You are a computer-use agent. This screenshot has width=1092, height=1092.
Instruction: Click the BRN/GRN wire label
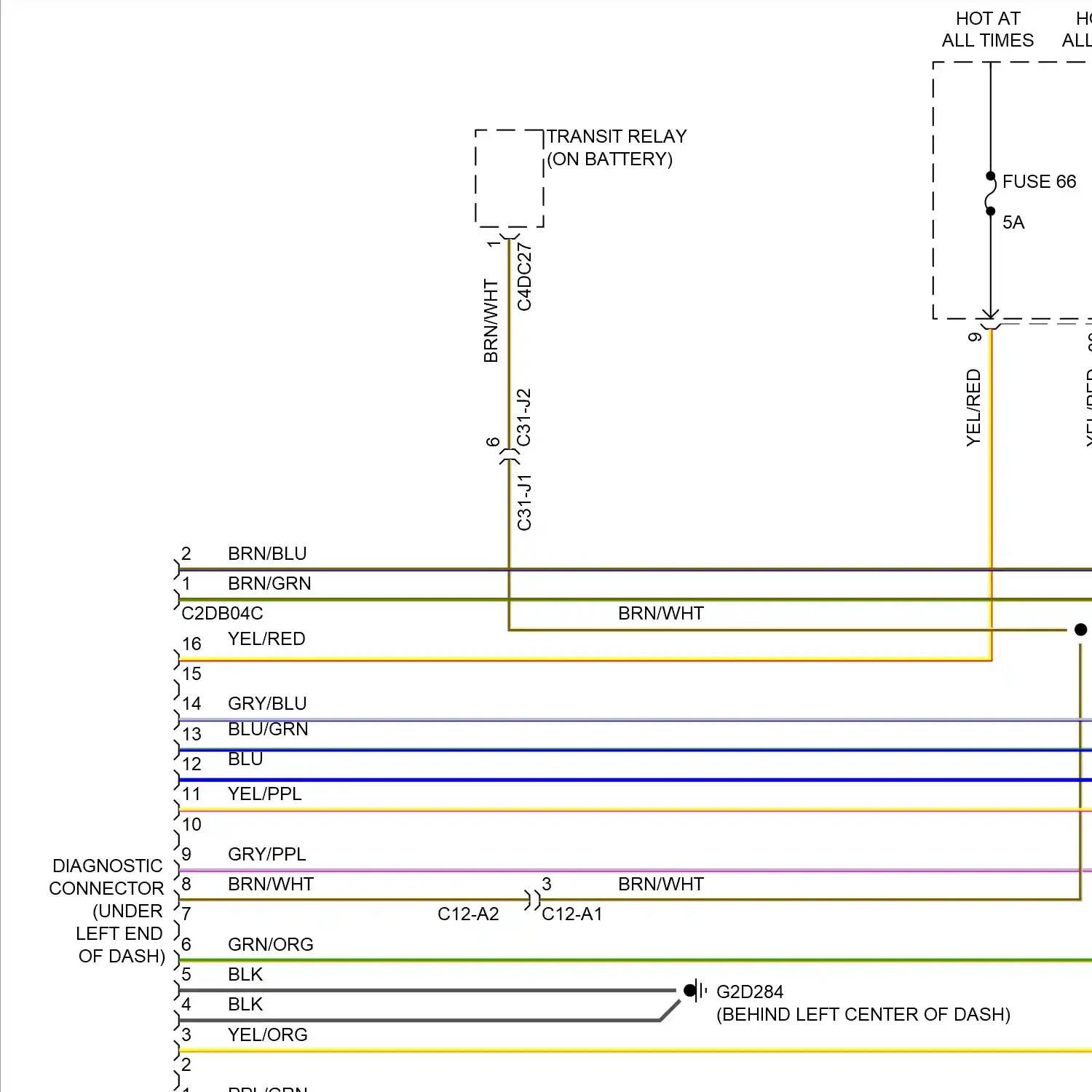pyautogui.click(x=269, y=584)
